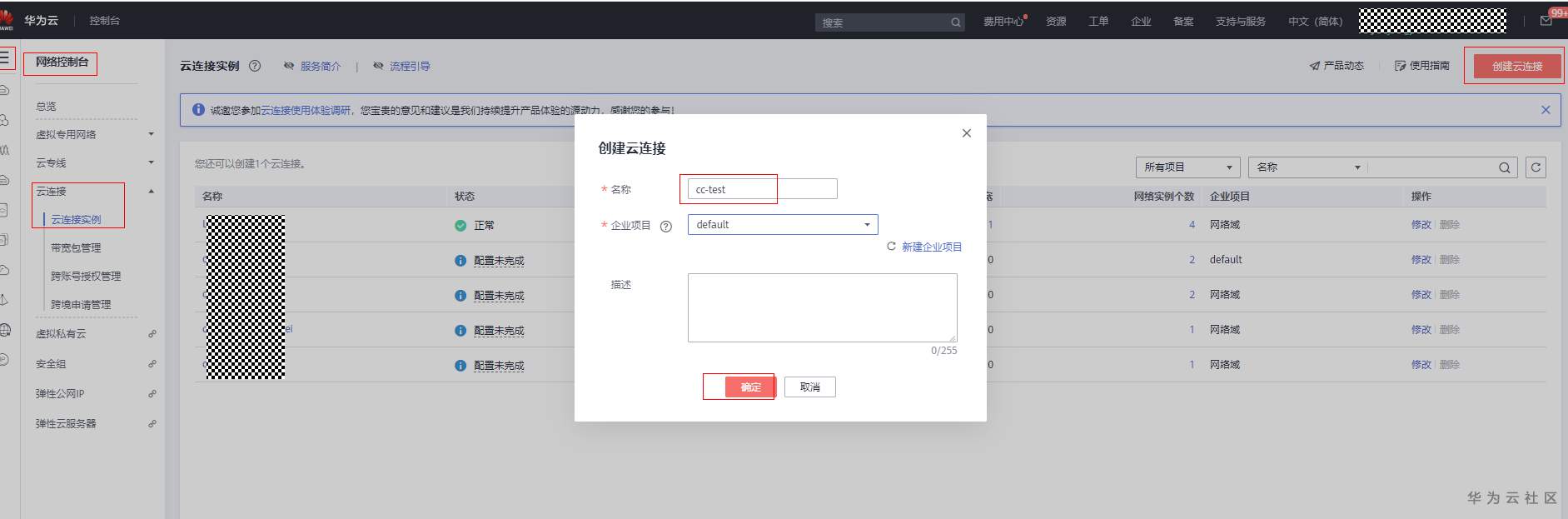Open the 流程引导 link
The width and height of the screenshot is (1568, 519).
click(410, 67)
